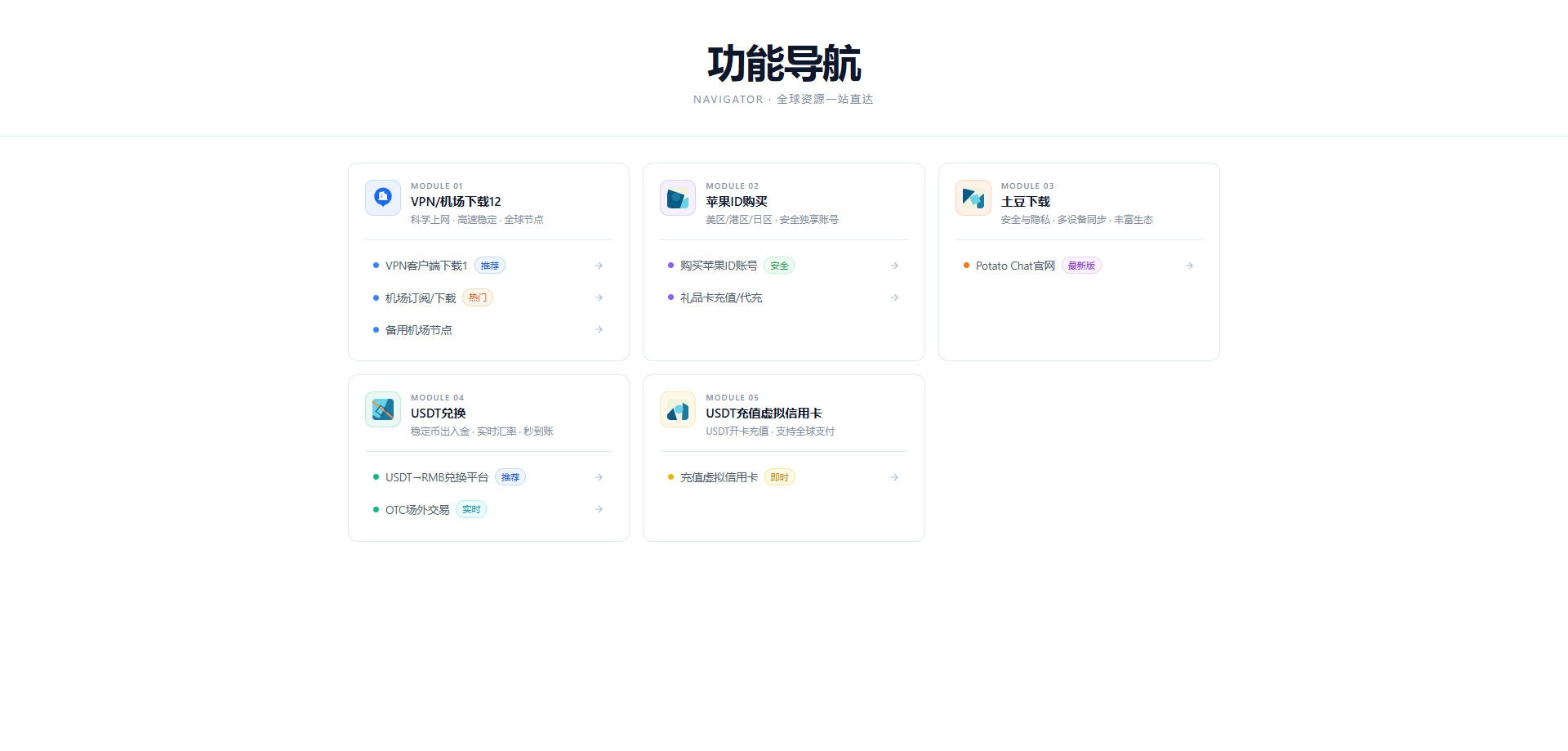
Task: Open the 礼品卡充值/代充 link
Action: click(784, 297)
